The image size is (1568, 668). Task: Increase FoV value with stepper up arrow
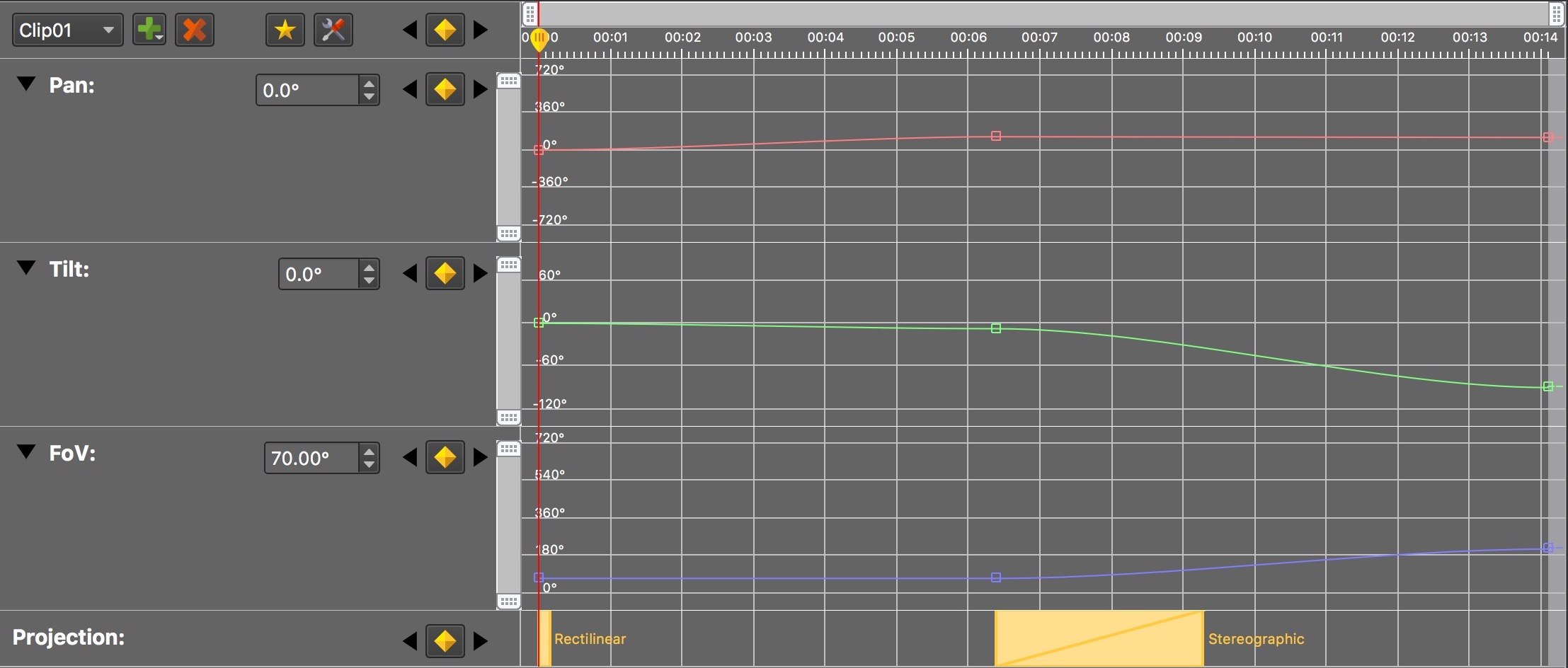click(x=368, y=451)
